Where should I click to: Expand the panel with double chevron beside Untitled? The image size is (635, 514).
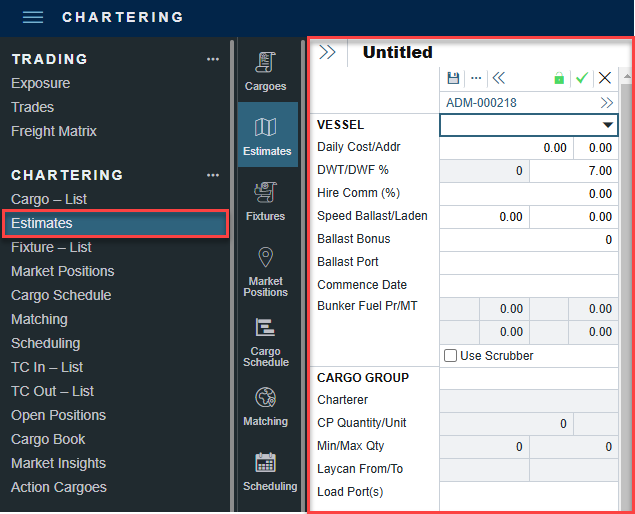point(327,53)
